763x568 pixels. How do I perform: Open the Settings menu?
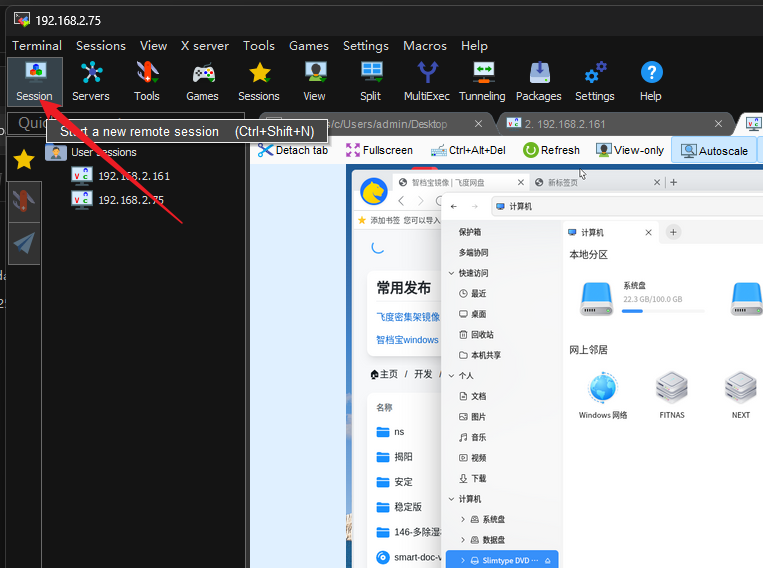point(366,46)
